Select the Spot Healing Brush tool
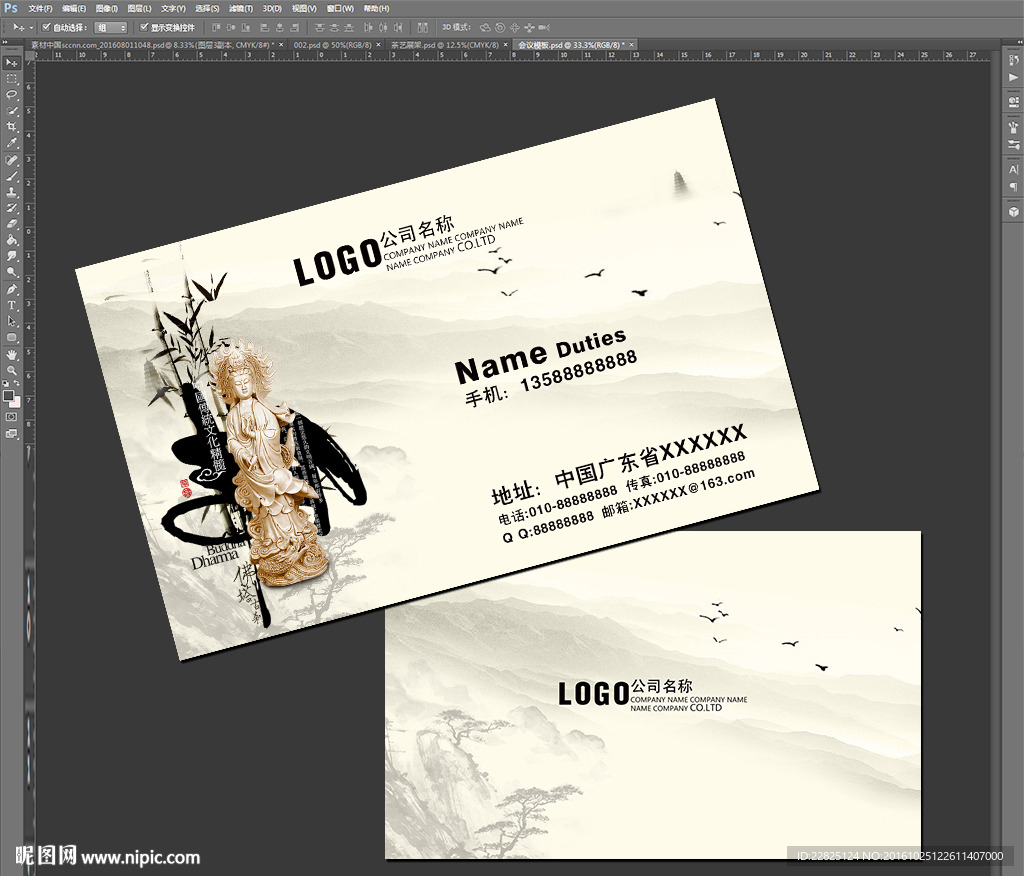 12,160
